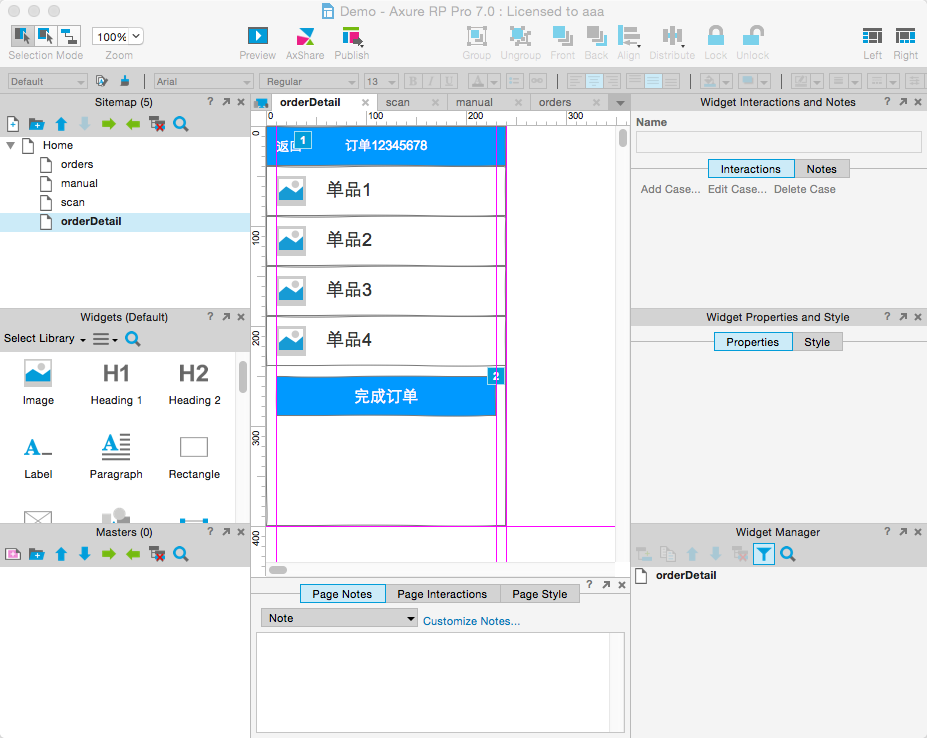Toggle bold text formatting
927x738 pixels.
click(413, 81)
